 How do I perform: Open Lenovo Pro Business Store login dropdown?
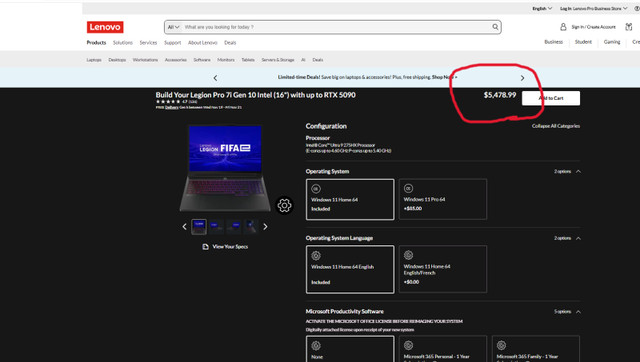pyautogui.click(x=593, y=8)
